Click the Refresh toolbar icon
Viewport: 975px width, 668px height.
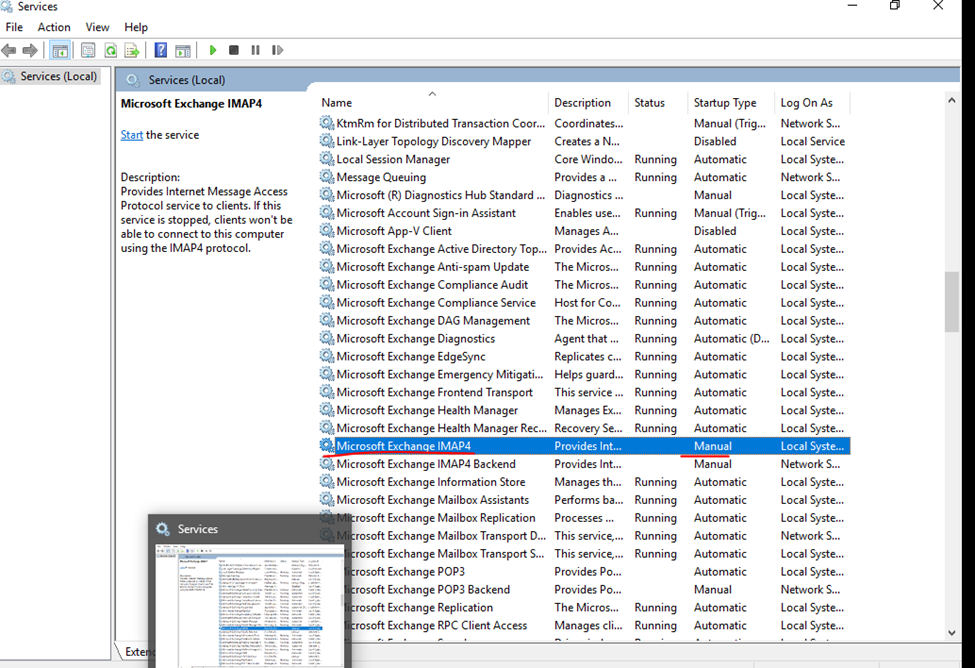(x=111, y=50)
